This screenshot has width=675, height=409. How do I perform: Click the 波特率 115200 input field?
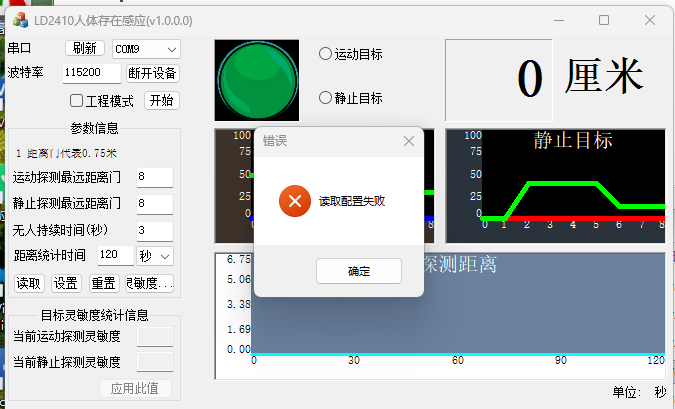click(x=91, y=73)
